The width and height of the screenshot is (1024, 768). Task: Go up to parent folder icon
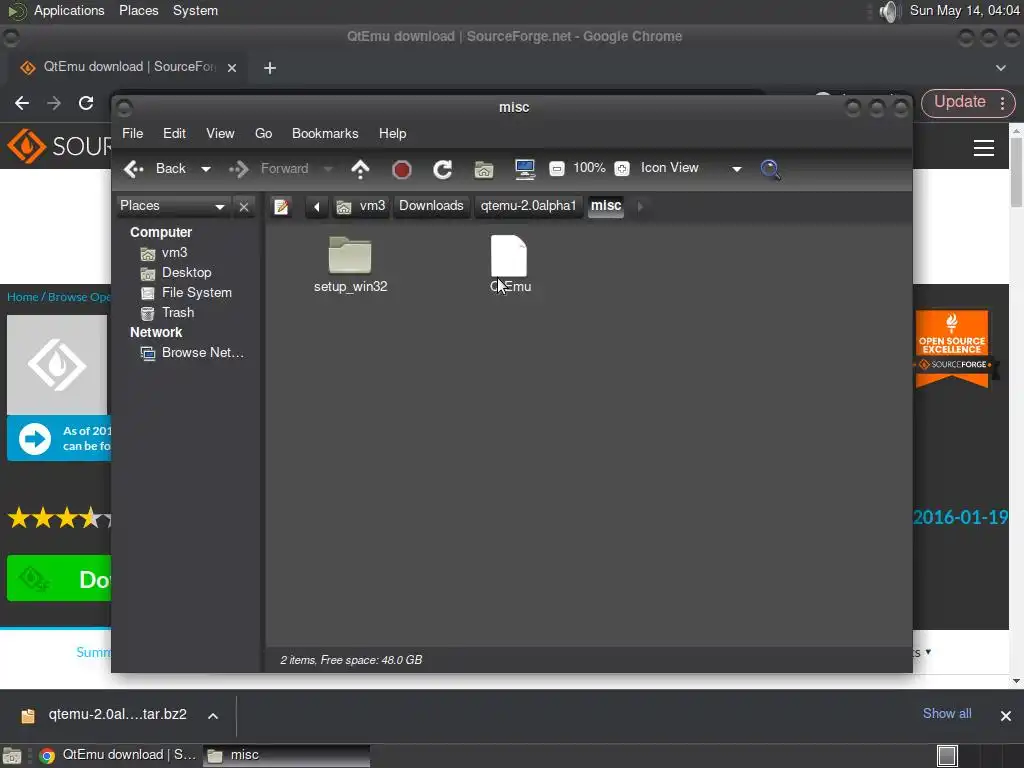pyautogui.click(x=360, y=169)
